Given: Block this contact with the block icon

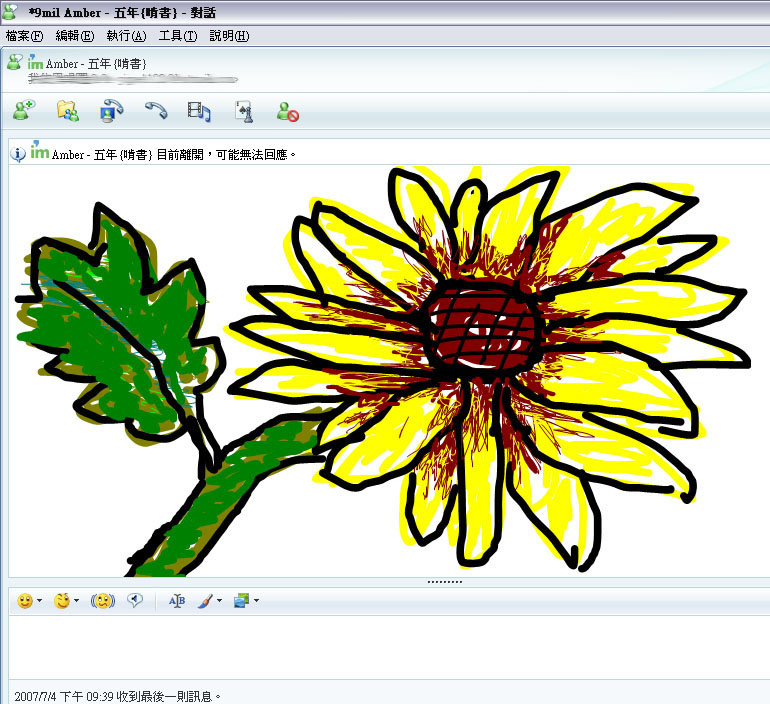Looking at the screenshot, I should click(288, 111).
